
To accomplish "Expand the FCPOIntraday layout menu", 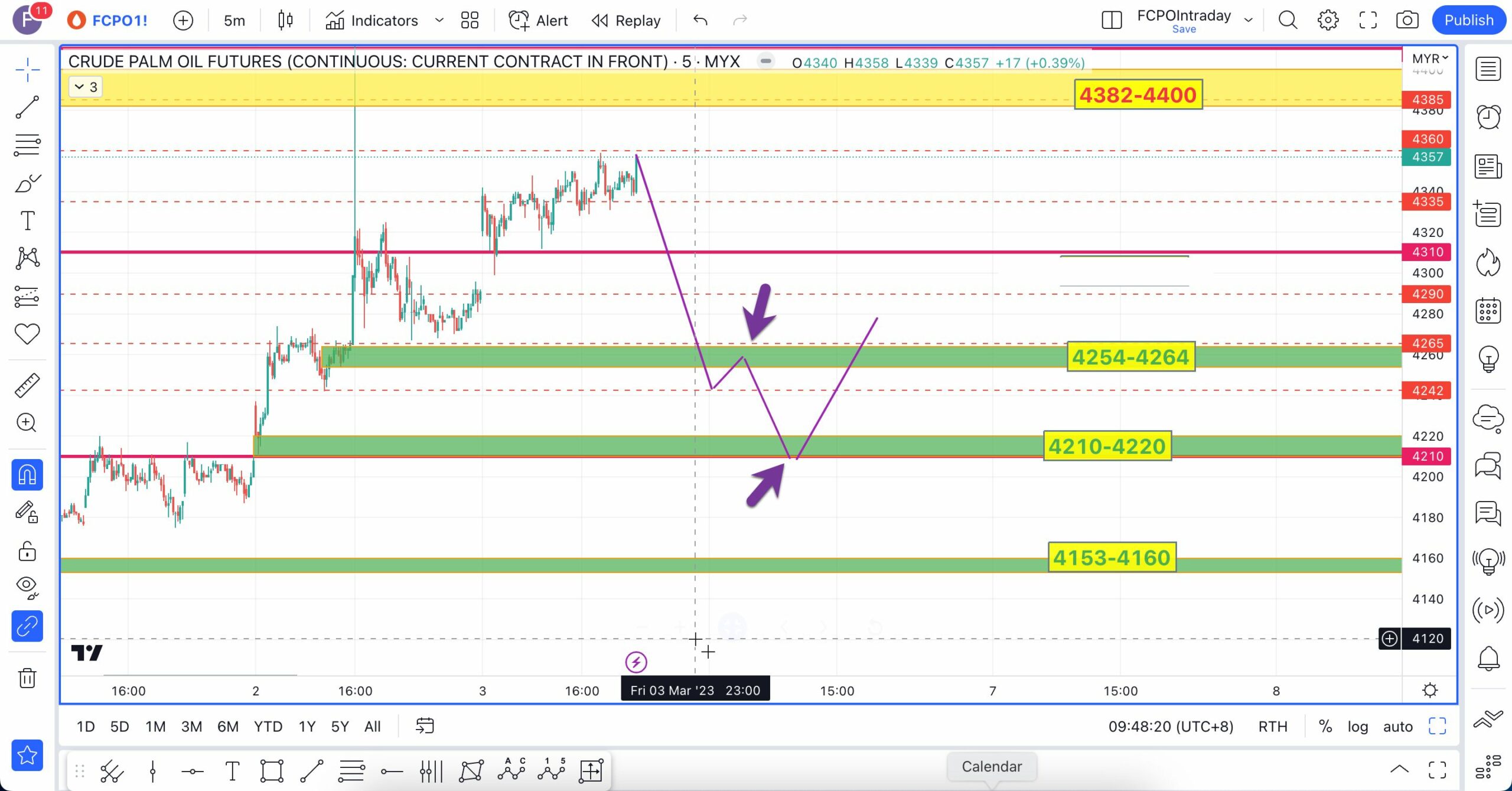I will [1248, 21].
